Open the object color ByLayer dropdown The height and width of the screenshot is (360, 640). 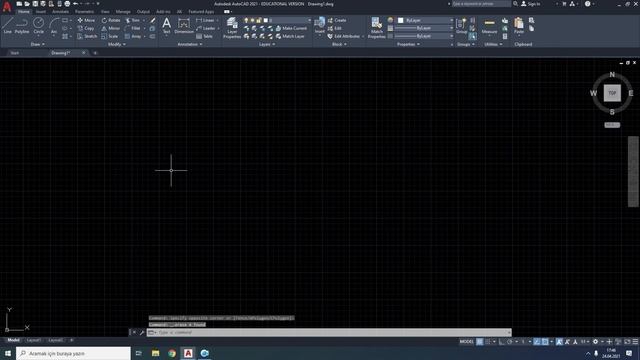pyautogui.click(x=425, y=20)
